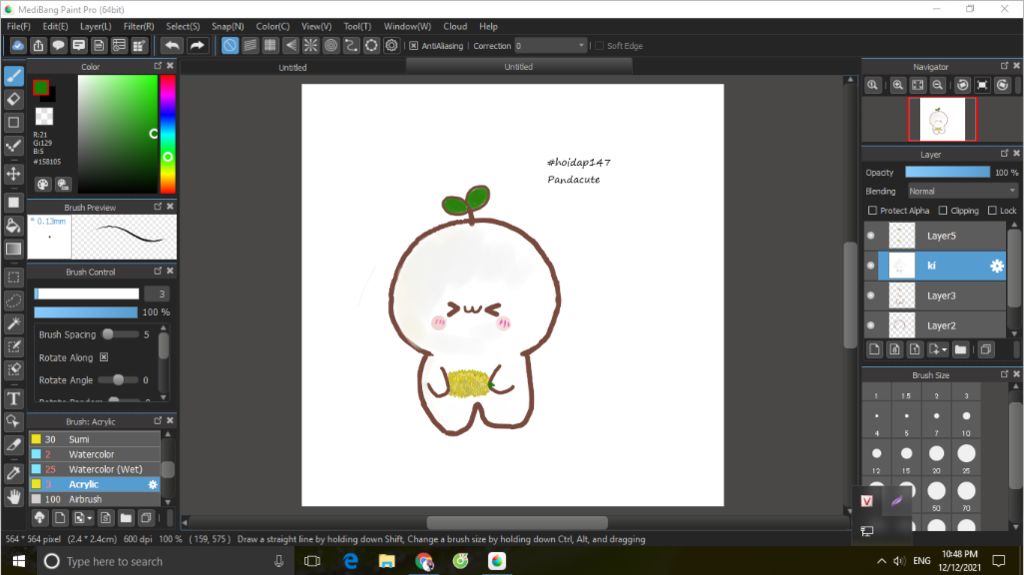Add new layer folder
Screen dimensions: 1024x575
coord(960,350)
